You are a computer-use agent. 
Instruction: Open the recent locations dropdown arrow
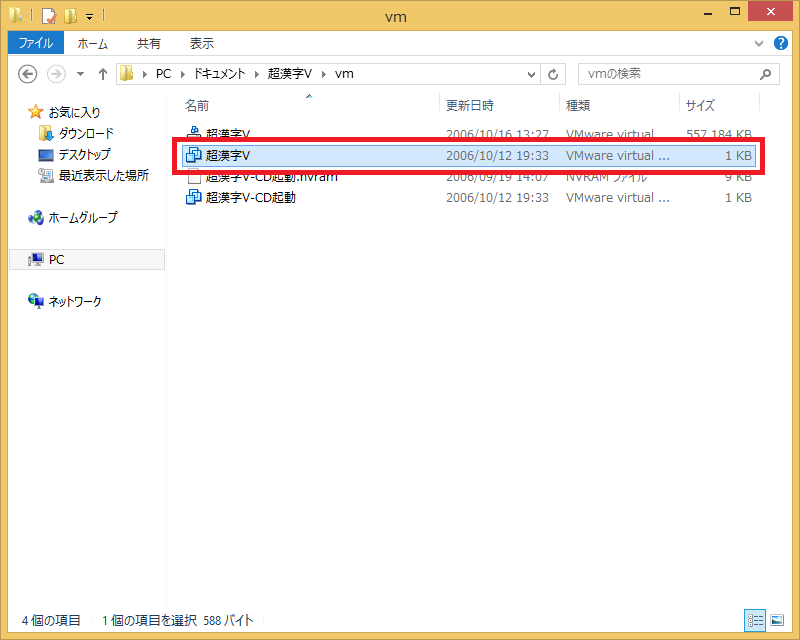pos(78,74)
